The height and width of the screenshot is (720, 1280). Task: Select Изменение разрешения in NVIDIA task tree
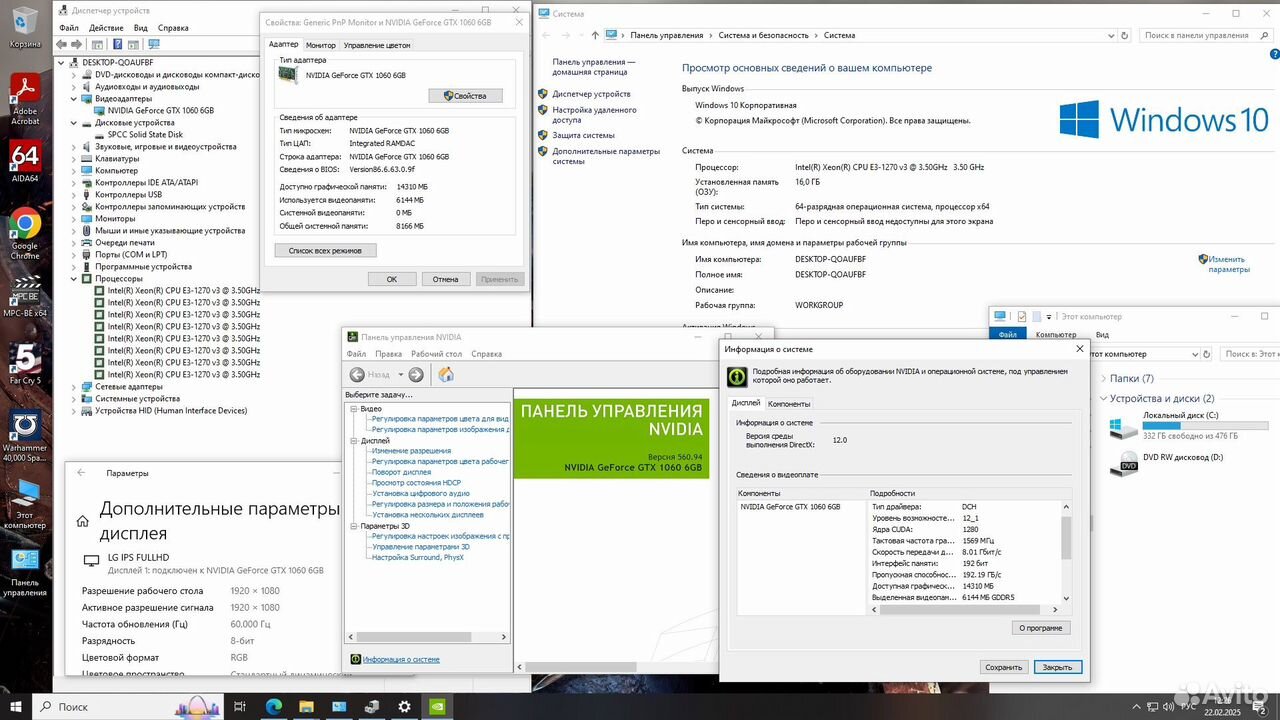click(411, 451)
